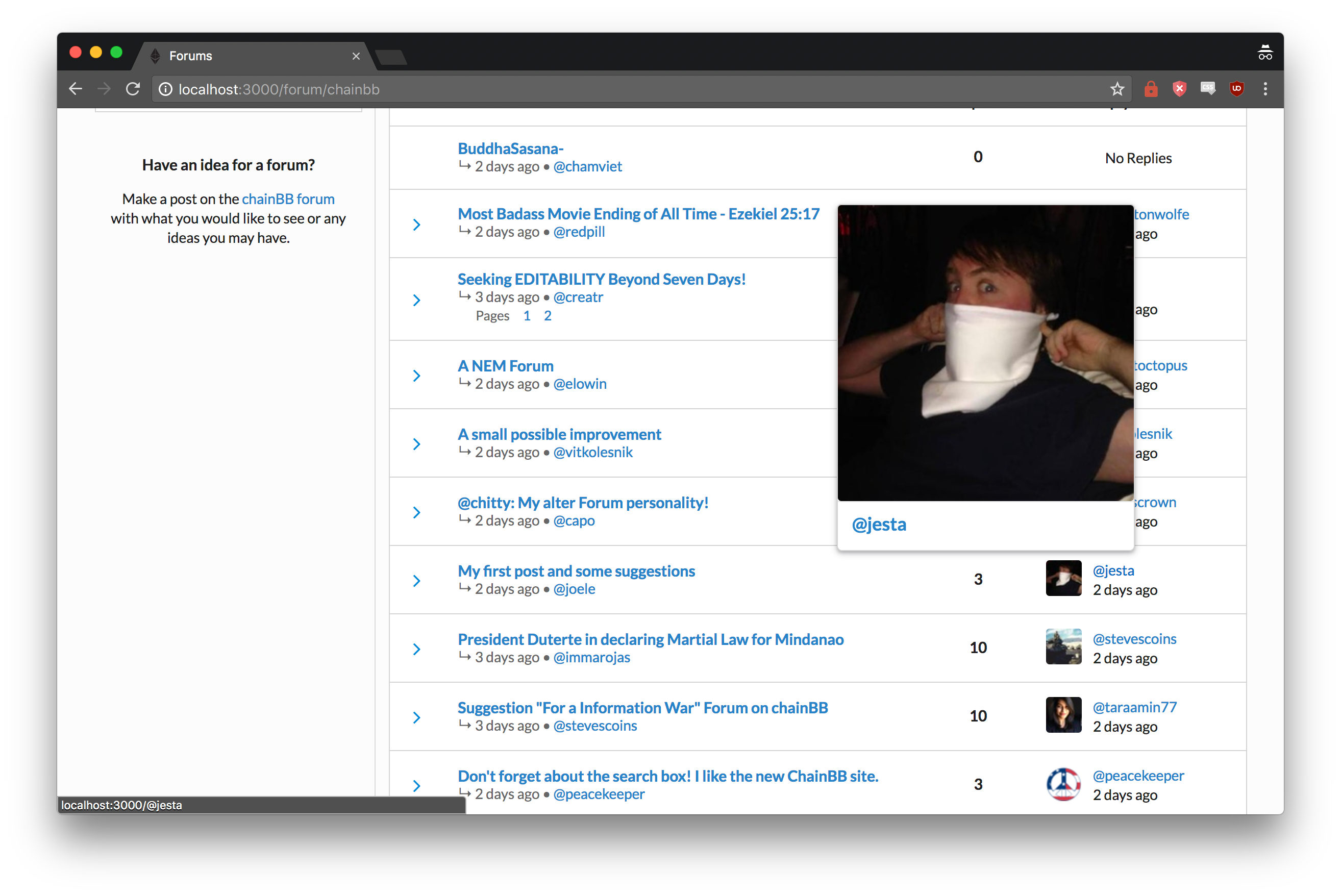Visit @stevescoins author link under Information War
1341x896 pixels.
click(x=595, y=726)
